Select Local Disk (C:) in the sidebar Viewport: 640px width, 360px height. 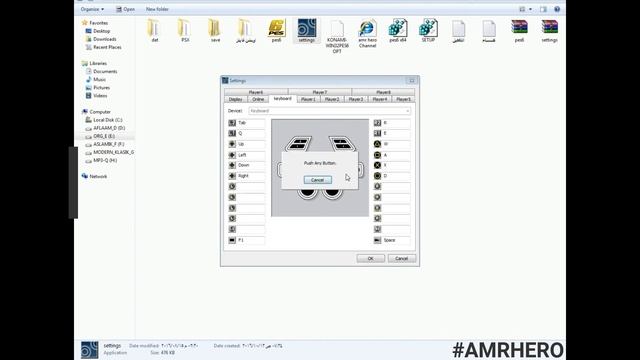click(x=104, y=120)
